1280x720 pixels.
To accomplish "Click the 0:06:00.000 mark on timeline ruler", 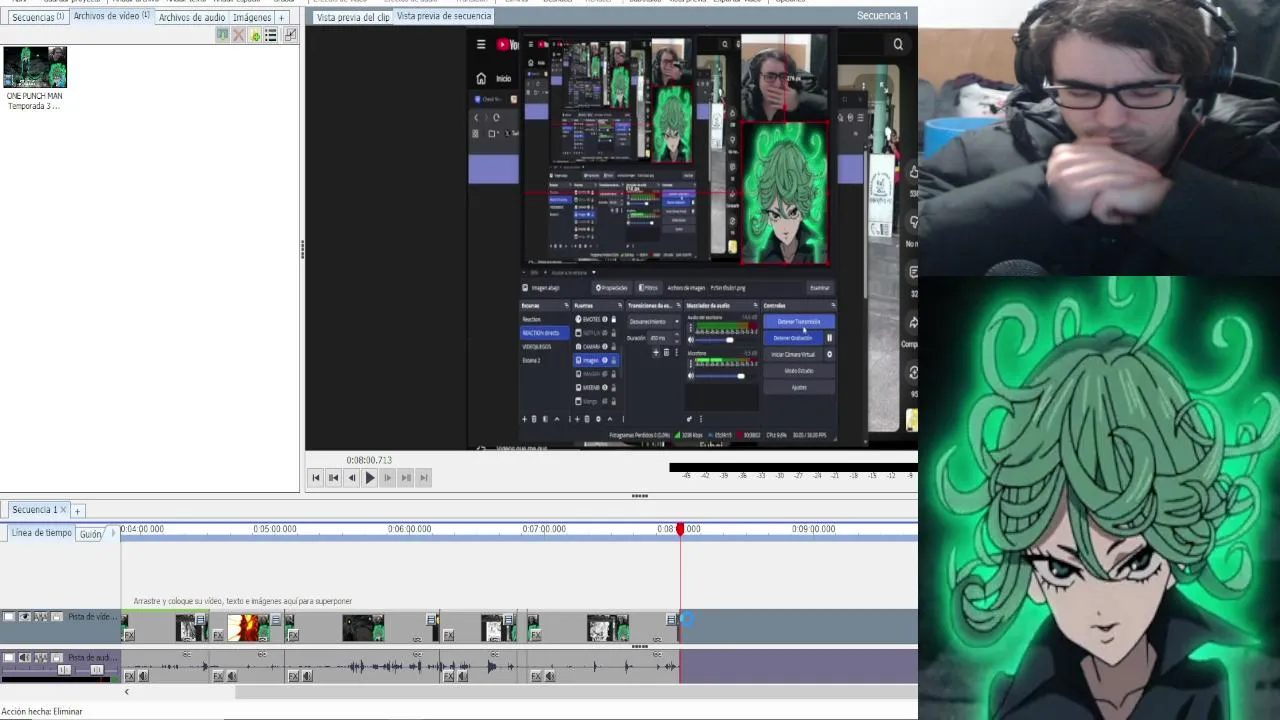I will [x=409, y=529].
